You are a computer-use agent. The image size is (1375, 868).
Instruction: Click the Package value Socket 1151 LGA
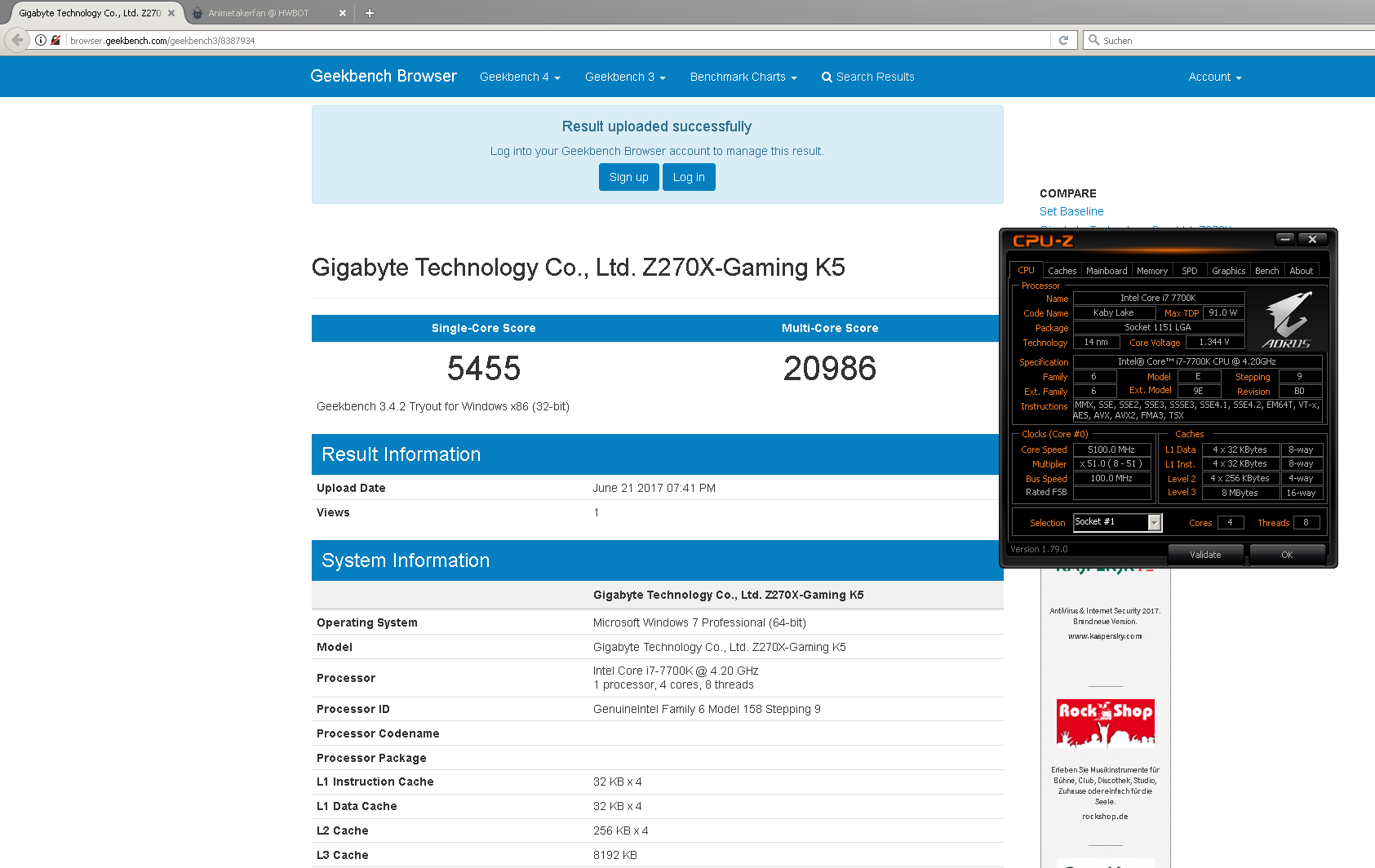[x=1158, y=327]
